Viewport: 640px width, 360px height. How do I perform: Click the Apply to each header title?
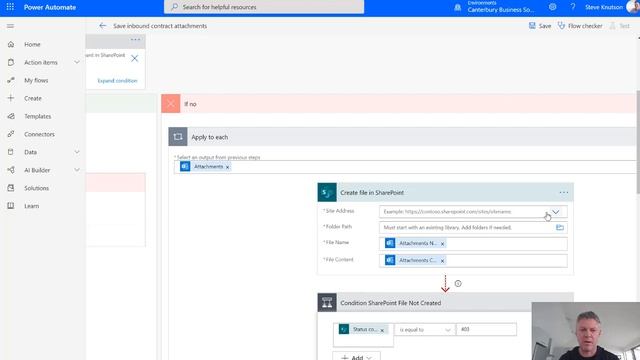click(x=210, y=137)
